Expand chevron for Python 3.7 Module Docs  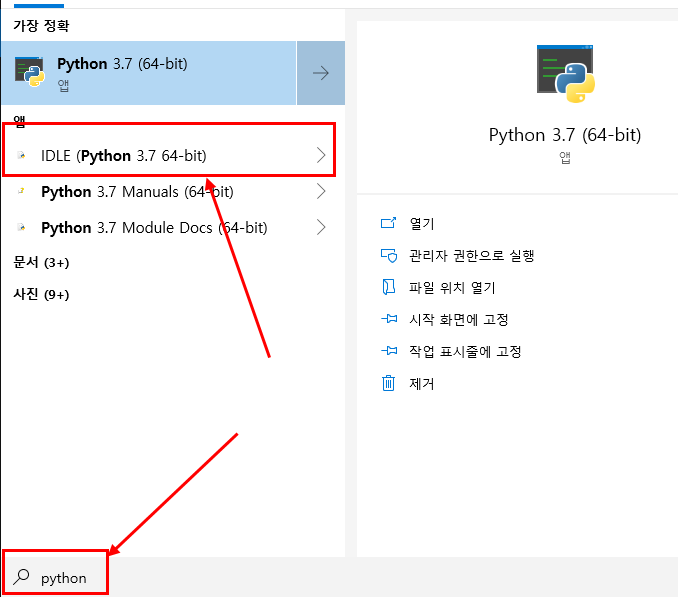coord(321,227)
